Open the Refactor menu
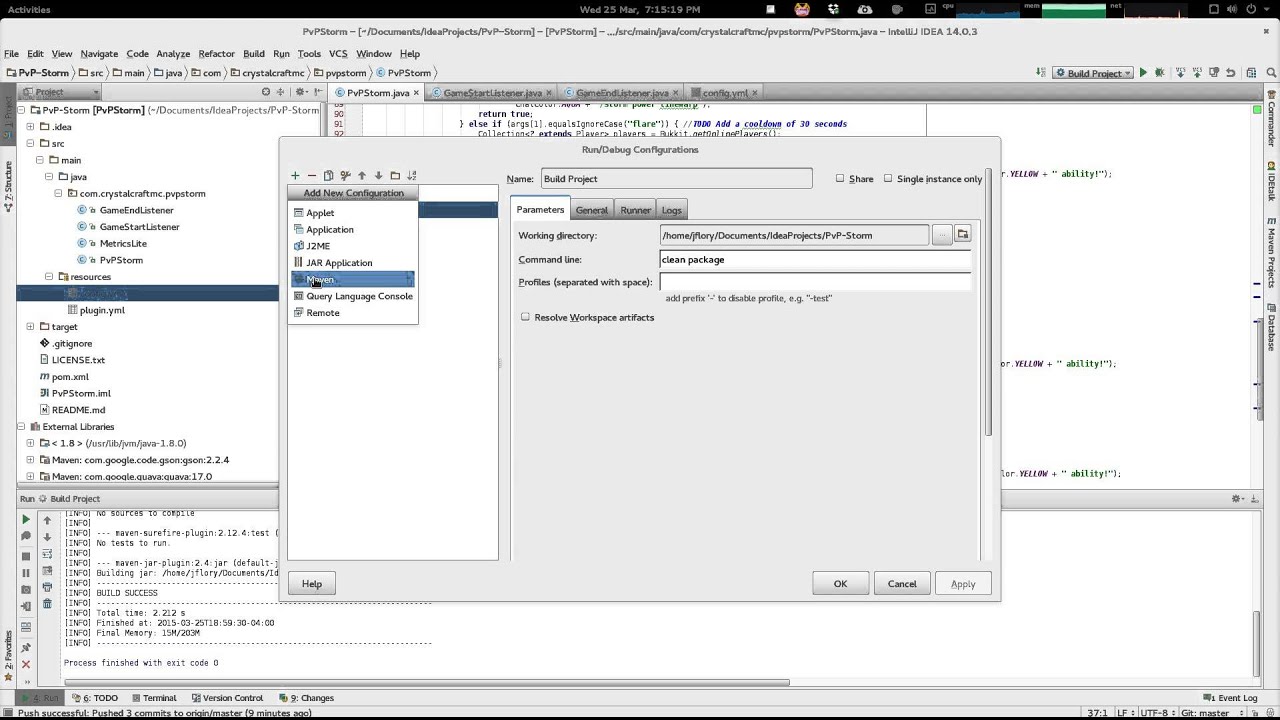 pos(216,54)
